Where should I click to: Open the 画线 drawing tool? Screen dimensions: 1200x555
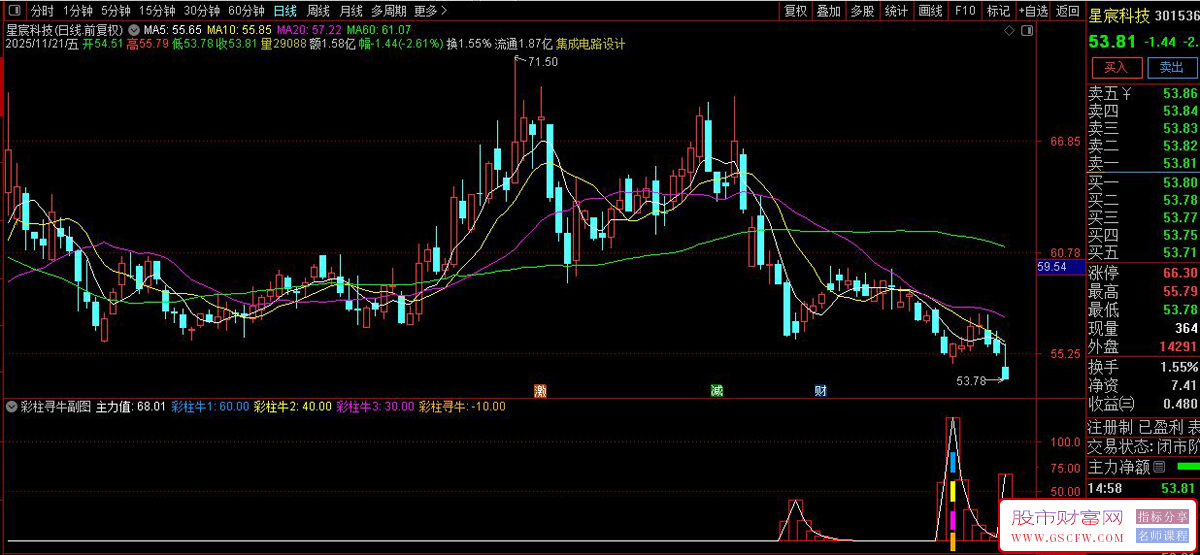[930, 11]
